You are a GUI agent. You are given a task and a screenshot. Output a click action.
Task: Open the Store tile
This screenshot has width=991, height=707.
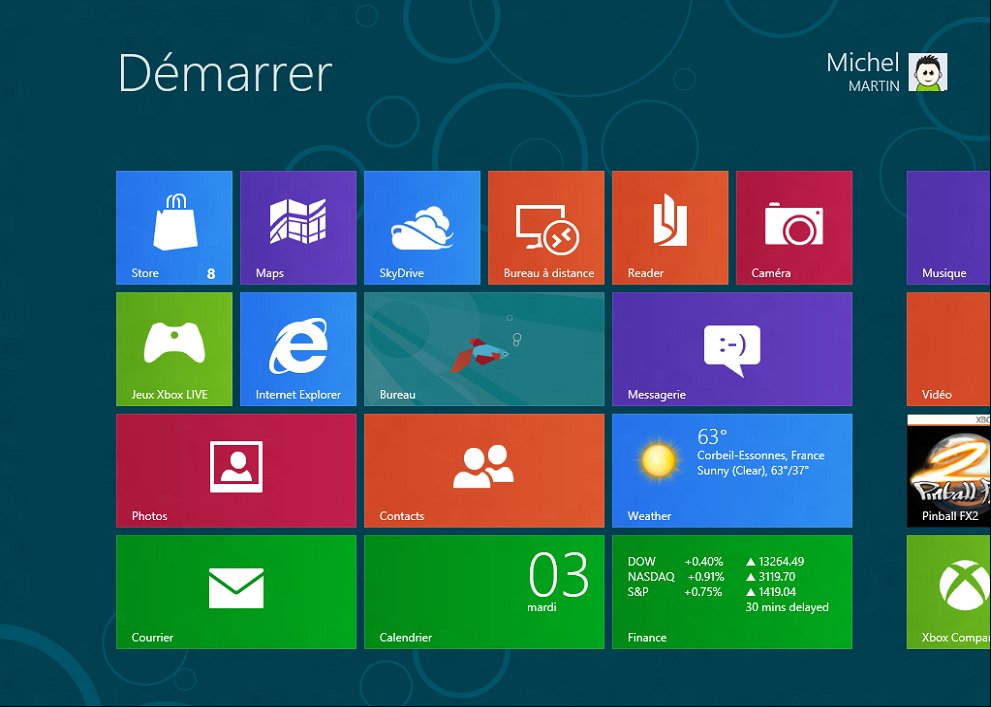(174, 227)
